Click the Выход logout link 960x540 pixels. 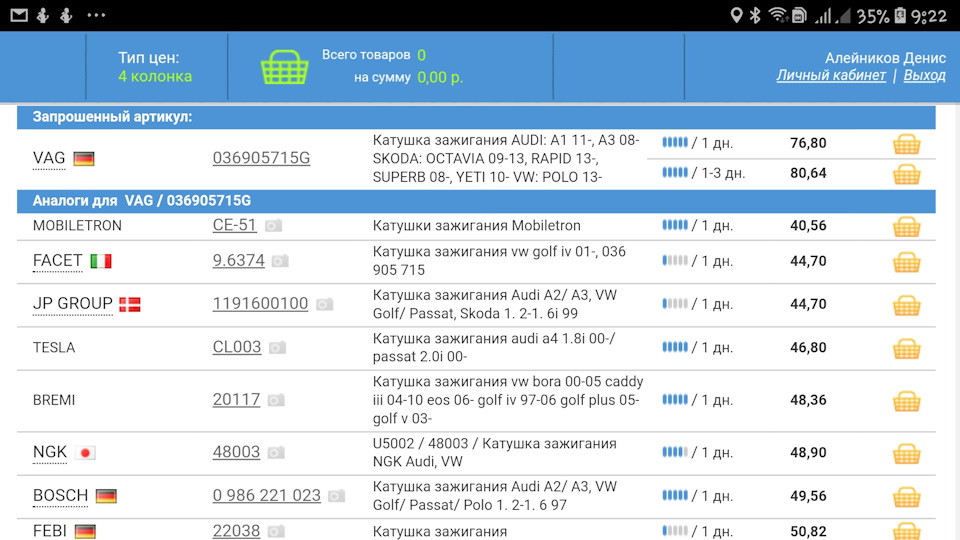924,75
